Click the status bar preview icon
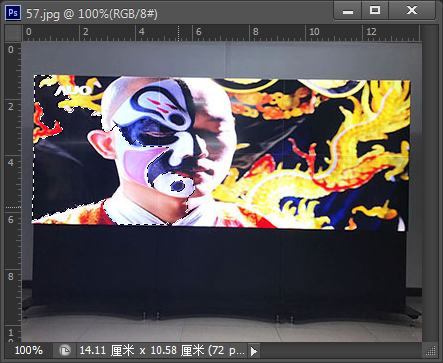Viewport: 443px width, 363px height. click(x=65, y=351)
